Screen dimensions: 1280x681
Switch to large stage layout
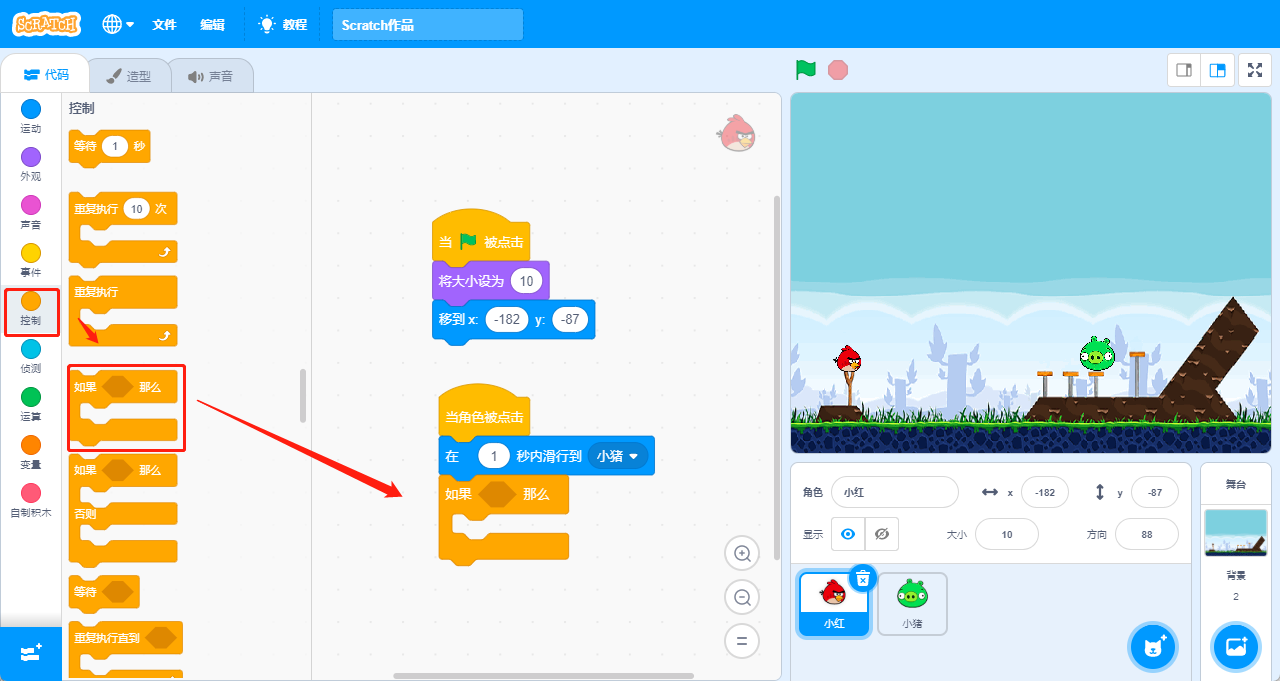click(x=1217, y=70)
